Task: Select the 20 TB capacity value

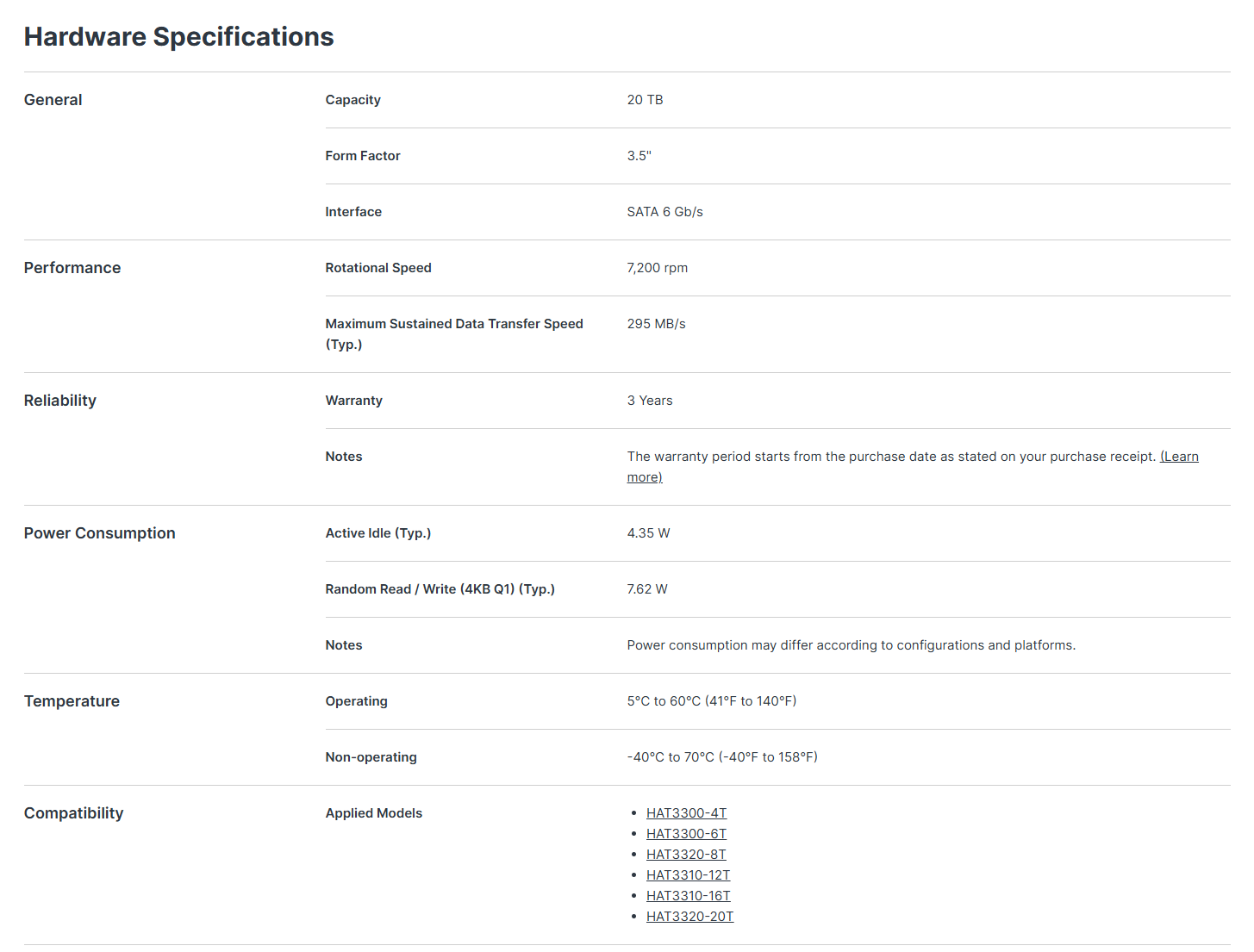Action: coord(645,100)
